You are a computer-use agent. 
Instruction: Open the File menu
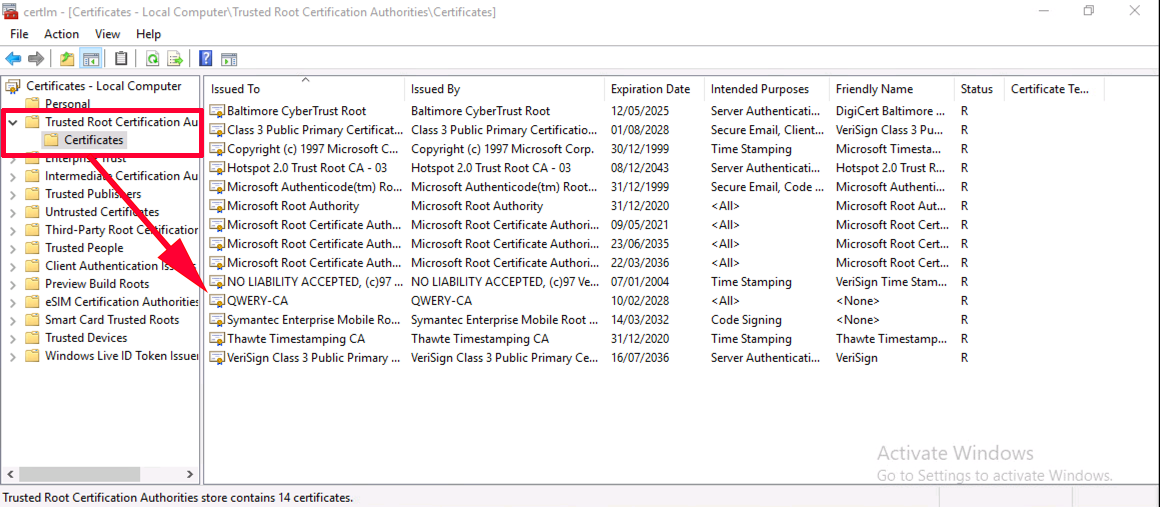click(19, 34)
